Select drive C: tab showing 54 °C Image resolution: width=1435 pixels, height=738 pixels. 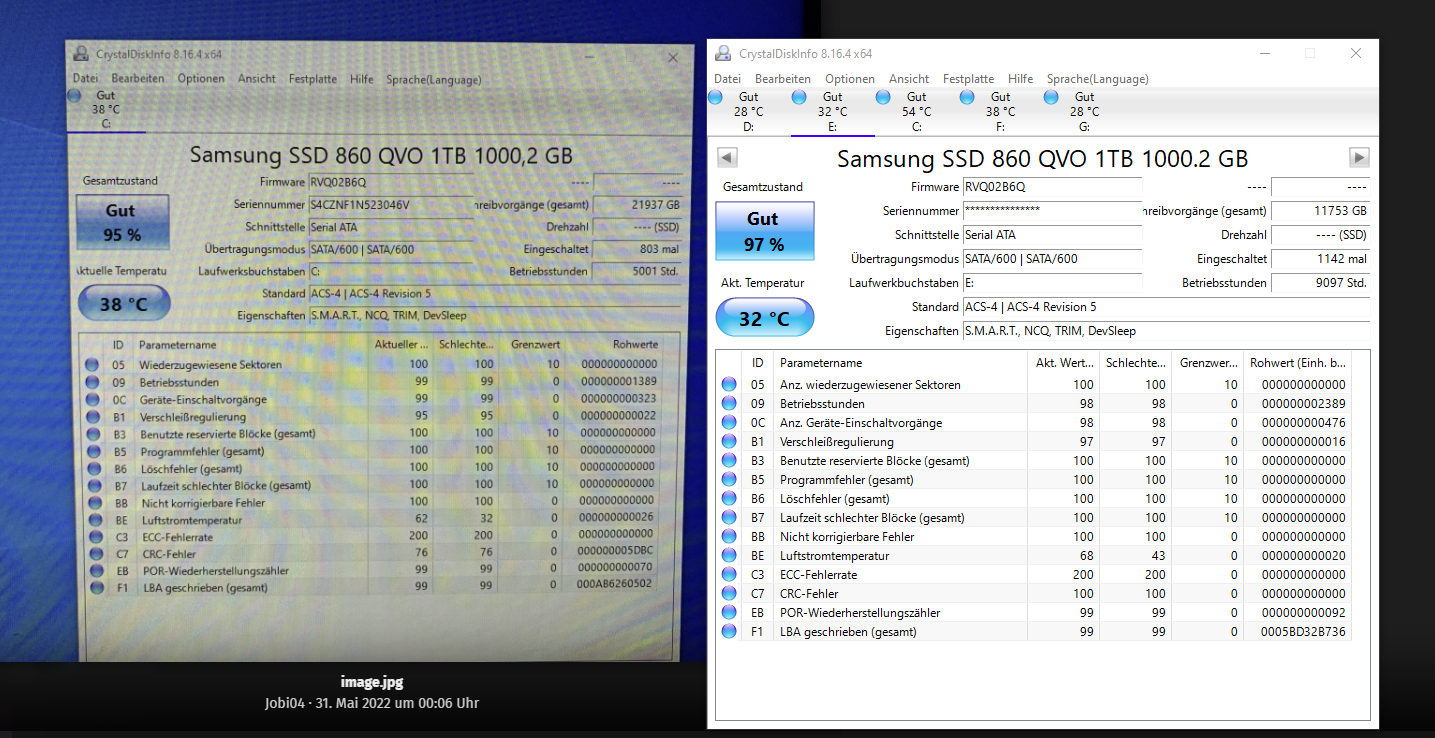click(x=917, y=112)
